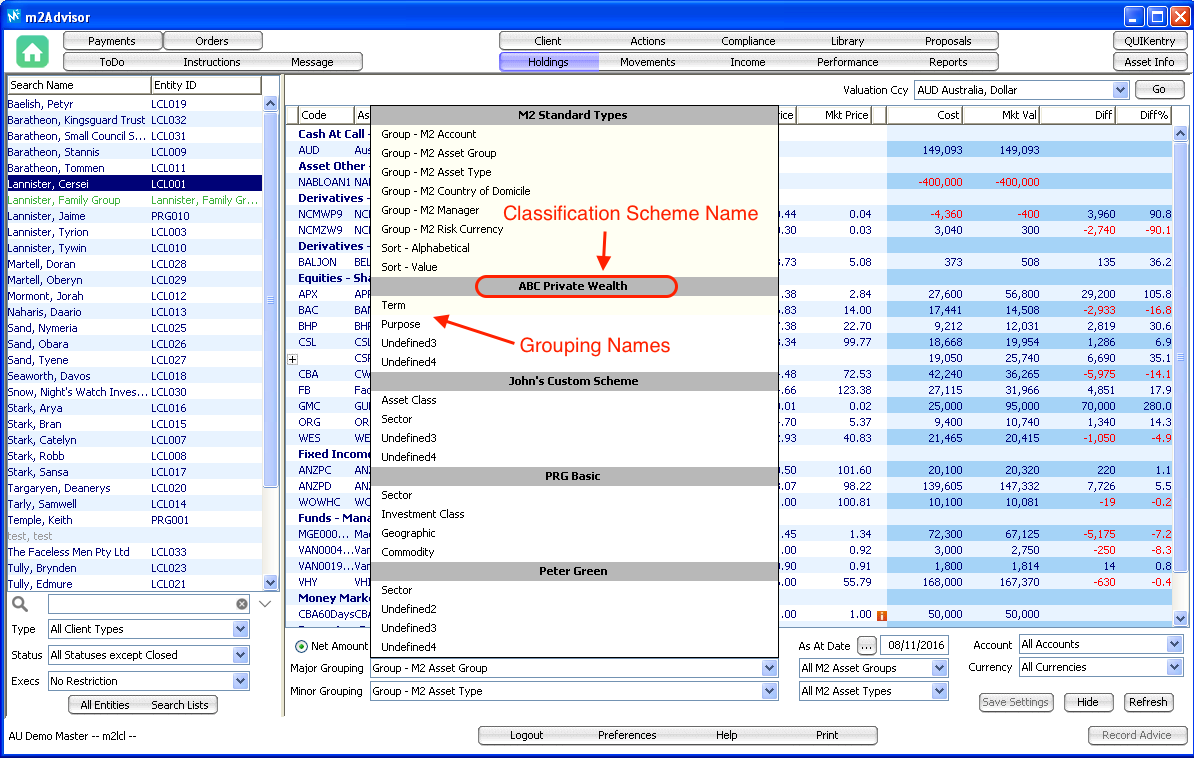1194x758 pixels.
Task: Expand the Minor Grouping combo box
Action: (768, 691)
